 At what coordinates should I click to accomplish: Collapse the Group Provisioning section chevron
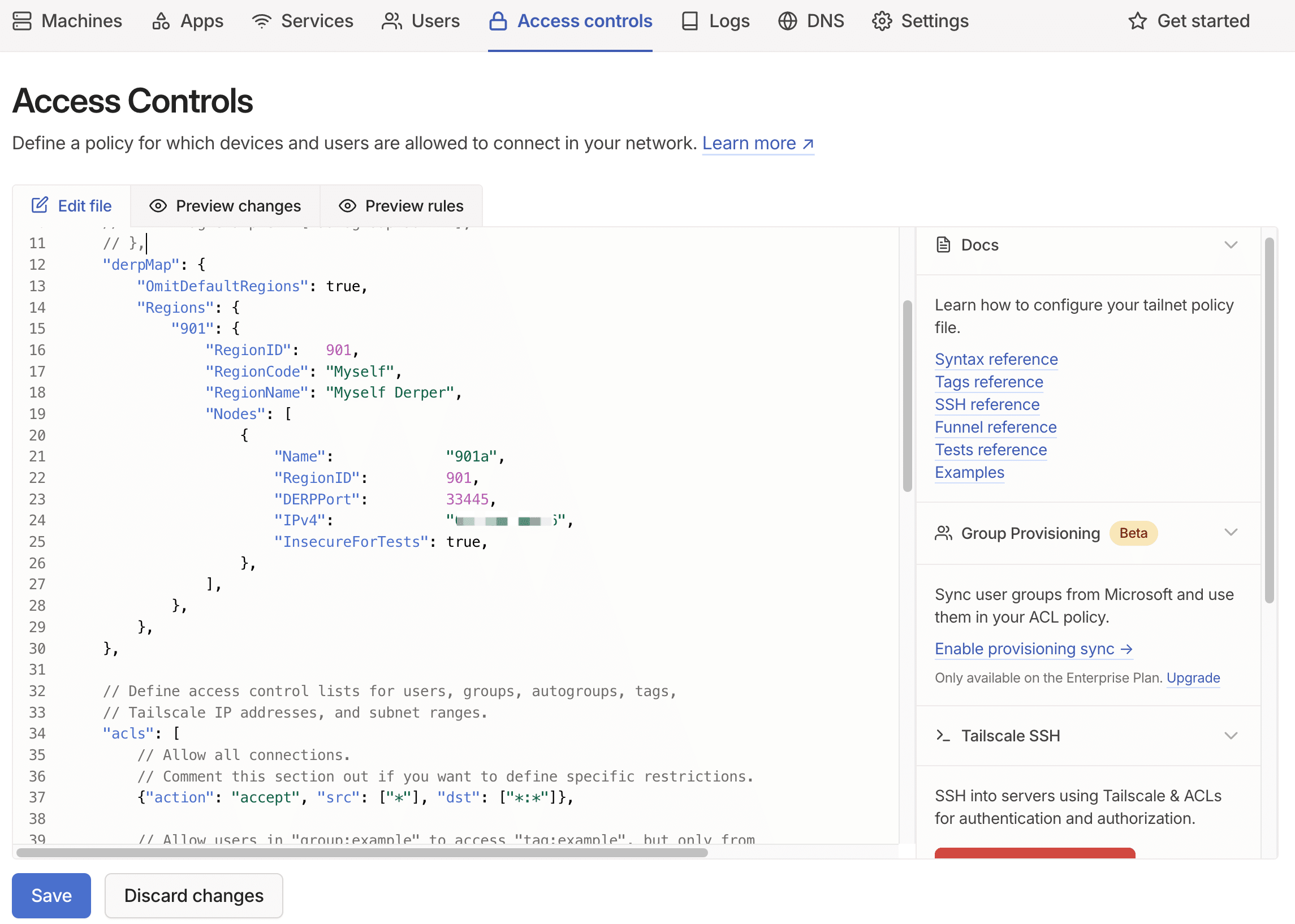tap(1231, 533)
